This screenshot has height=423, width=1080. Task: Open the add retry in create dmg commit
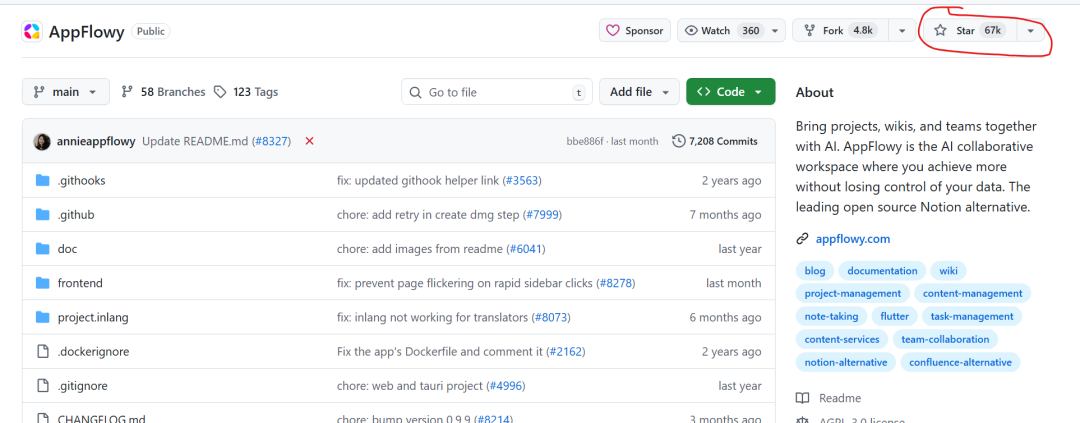point(428,215)
